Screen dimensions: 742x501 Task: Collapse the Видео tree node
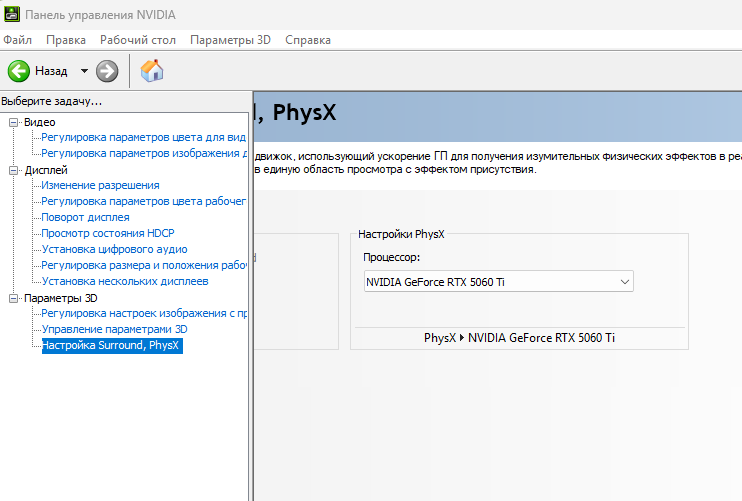click(x=13, y=123)
